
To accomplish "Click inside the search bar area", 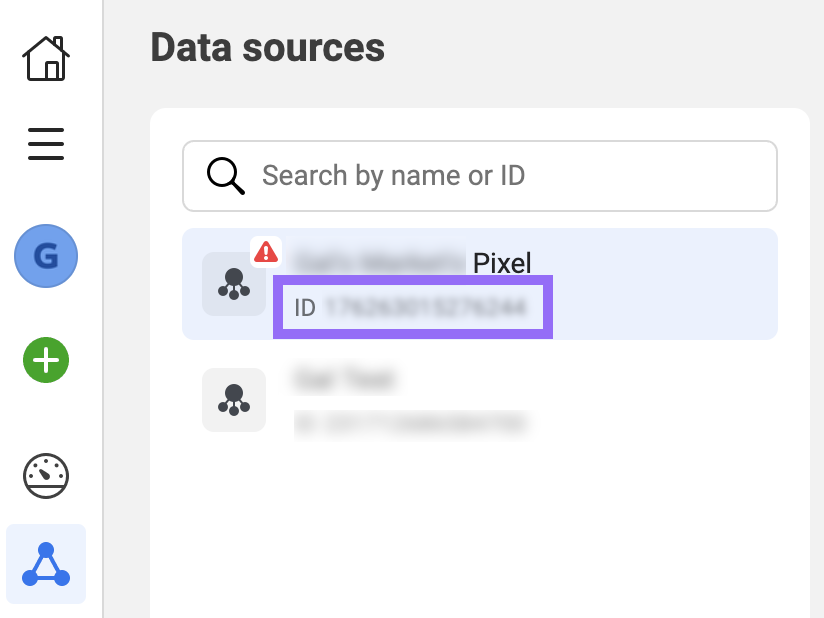I will (480, 176).
